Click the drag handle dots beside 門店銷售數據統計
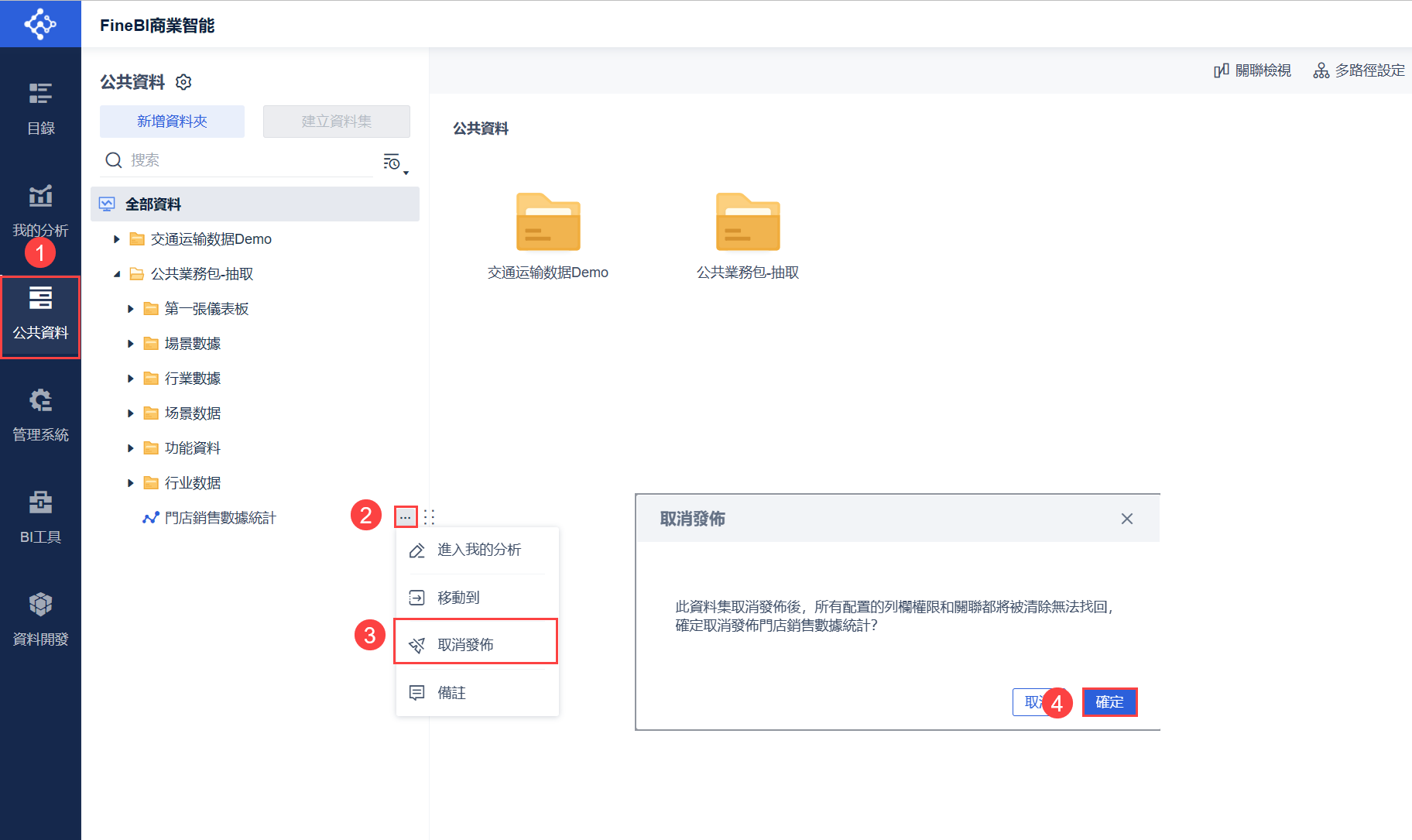 point(430,517)
